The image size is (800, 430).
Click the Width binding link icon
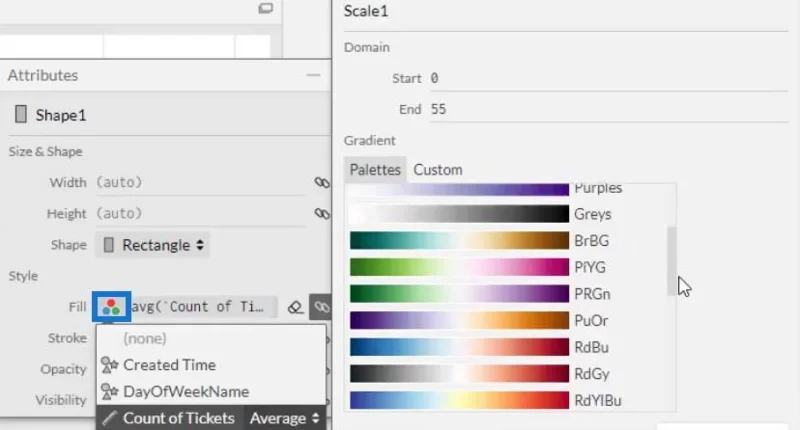click(322, 183)
